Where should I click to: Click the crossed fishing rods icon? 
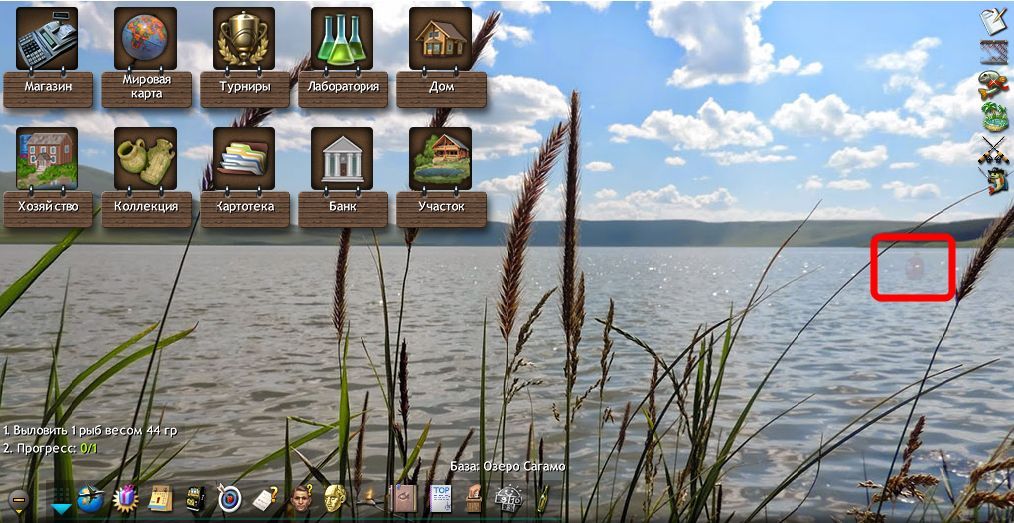[x=994, y=150]
